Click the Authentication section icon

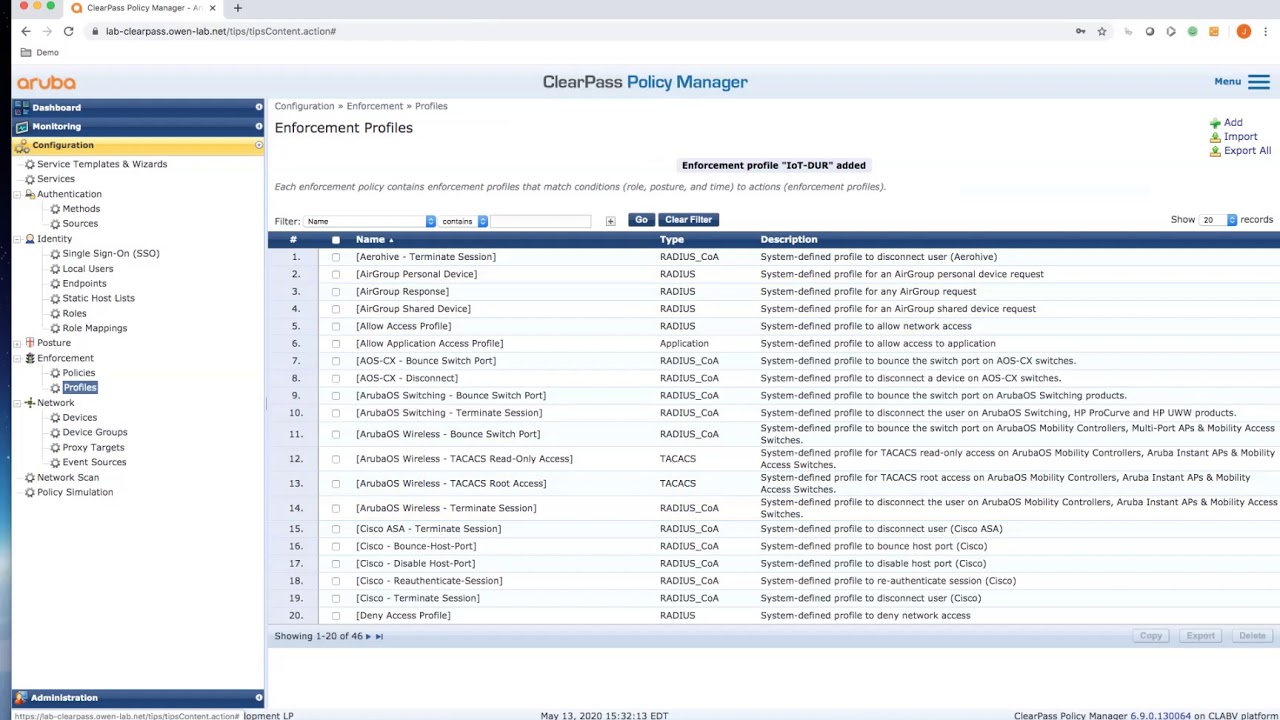tap(30, 194)
